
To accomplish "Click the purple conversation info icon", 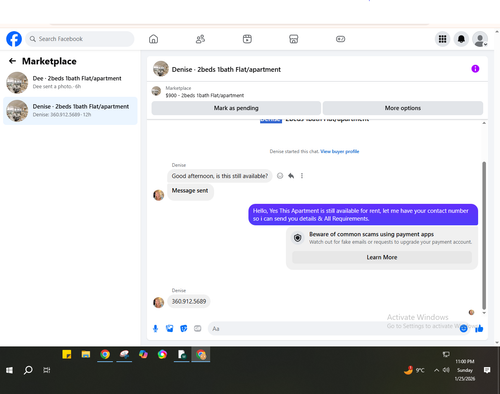I will [x=475, y=69].
